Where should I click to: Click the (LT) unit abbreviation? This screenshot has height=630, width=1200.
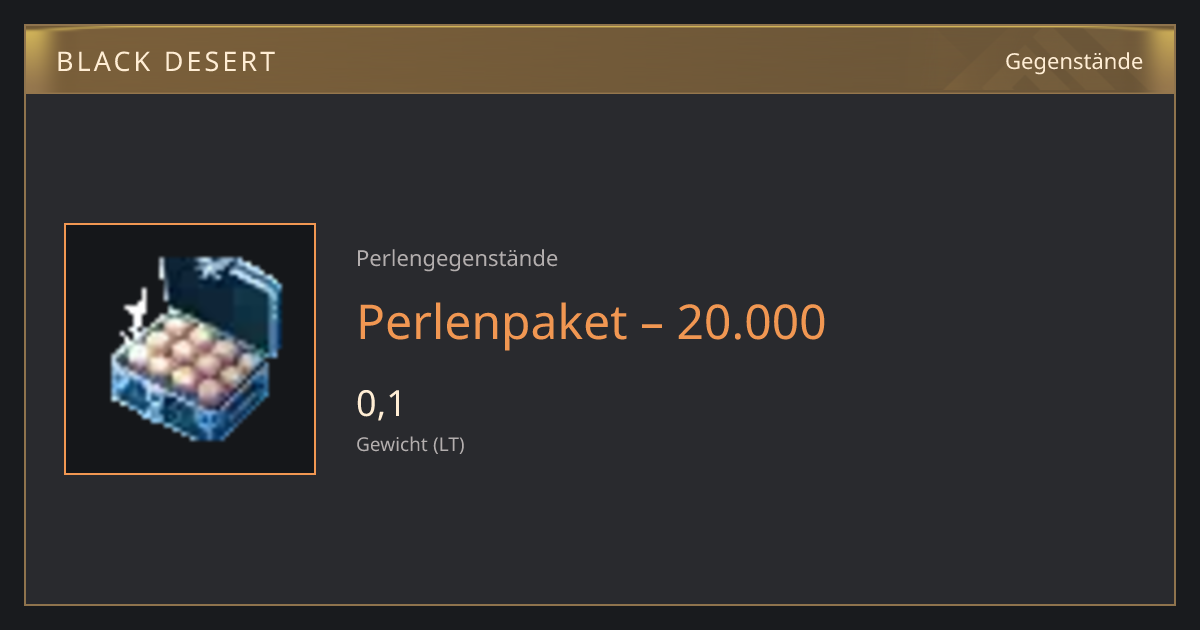[x=448, y=444]
